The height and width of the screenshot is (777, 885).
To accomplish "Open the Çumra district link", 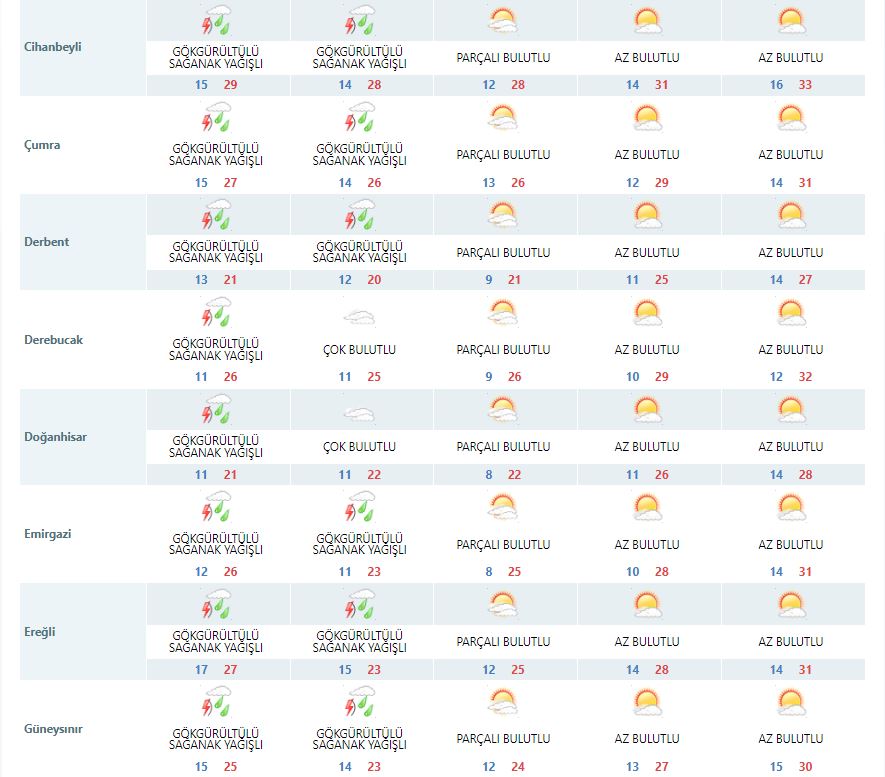I will tap(42, 145).
